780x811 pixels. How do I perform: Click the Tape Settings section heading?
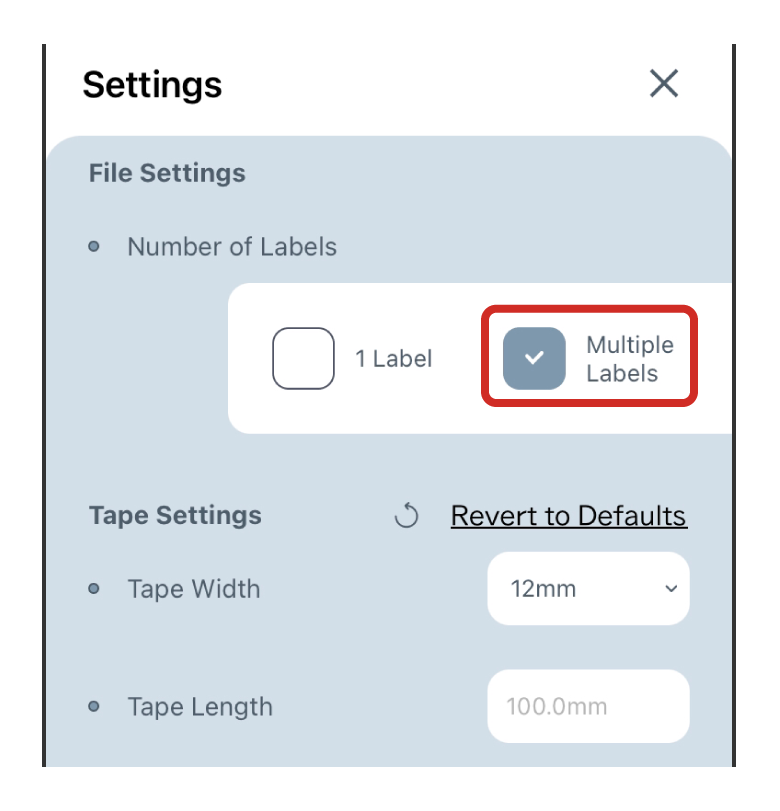click(175, 516)
